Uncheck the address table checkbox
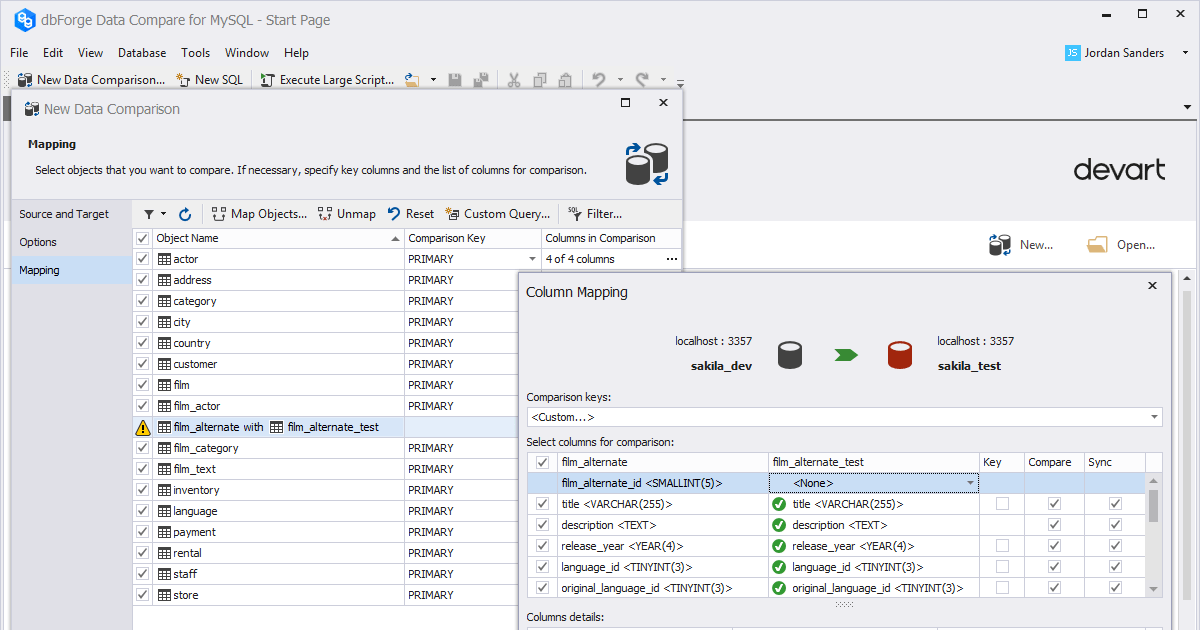 [142, 280]
